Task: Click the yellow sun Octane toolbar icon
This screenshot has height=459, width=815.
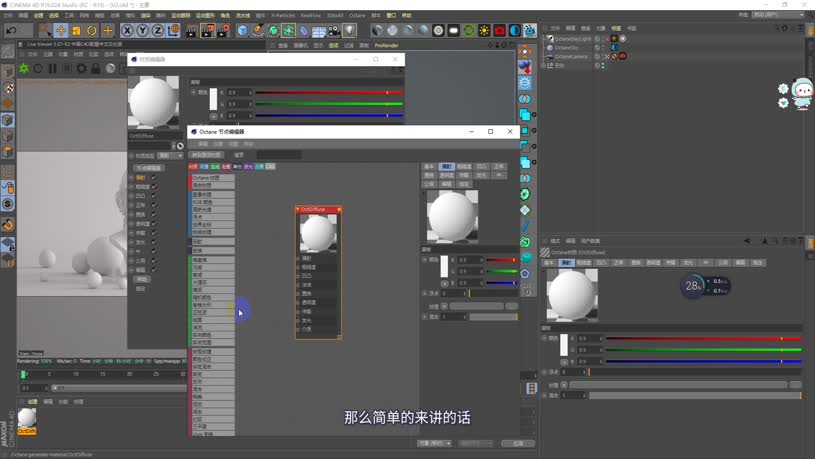Action: click(484, 31)
